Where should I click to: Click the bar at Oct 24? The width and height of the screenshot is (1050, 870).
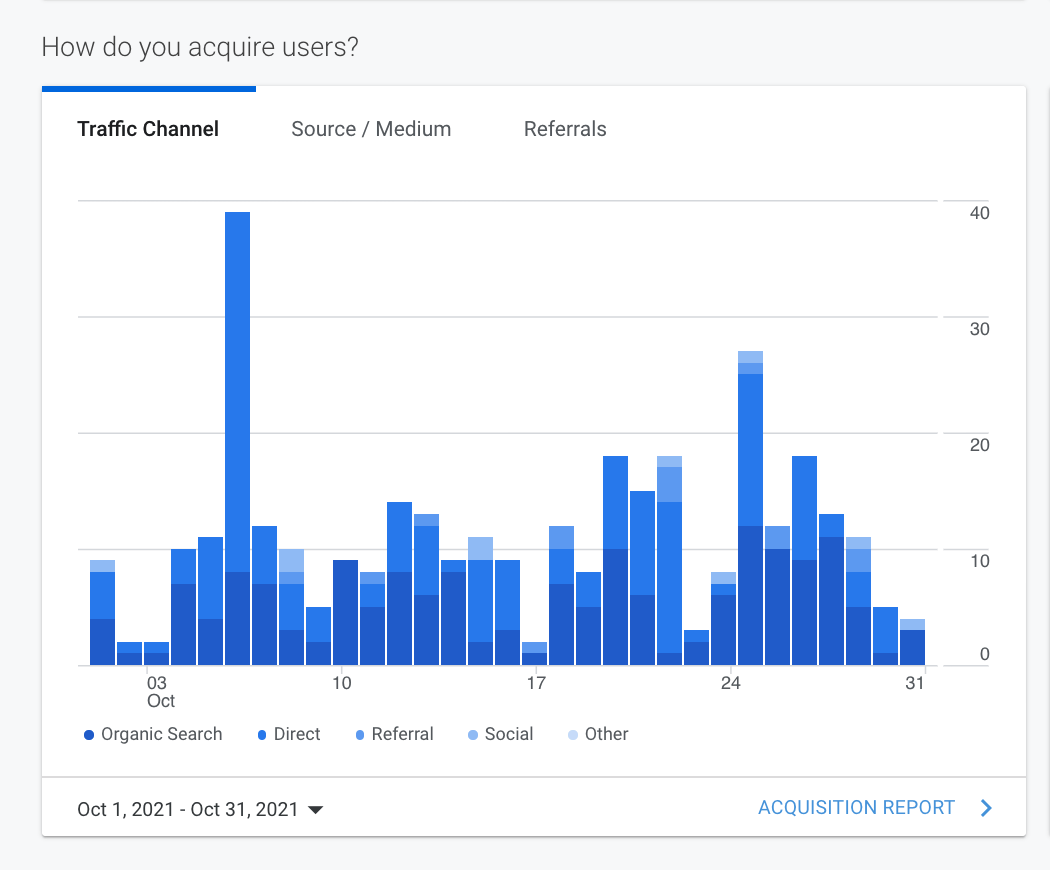(x=723, y=622)
